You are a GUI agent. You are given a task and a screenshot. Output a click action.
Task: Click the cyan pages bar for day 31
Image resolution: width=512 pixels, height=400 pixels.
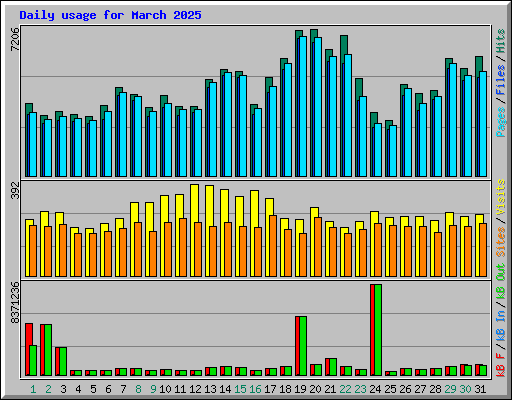tap(483, 124)
